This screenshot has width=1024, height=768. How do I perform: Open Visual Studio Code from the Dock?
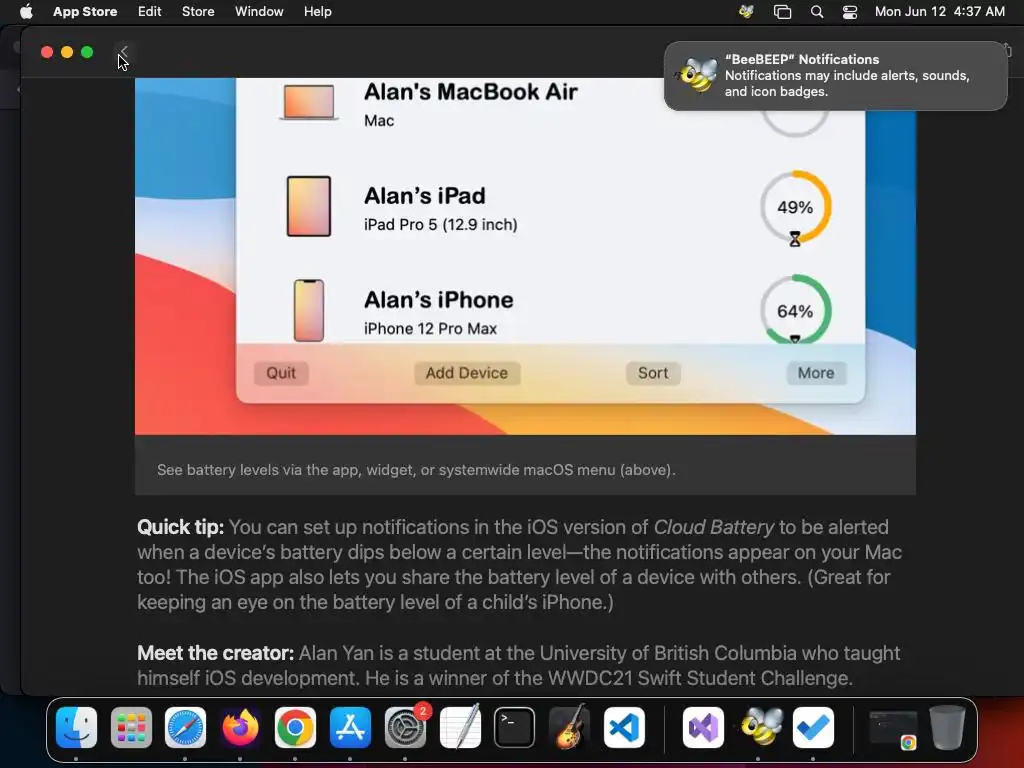[x=624, y=727]
